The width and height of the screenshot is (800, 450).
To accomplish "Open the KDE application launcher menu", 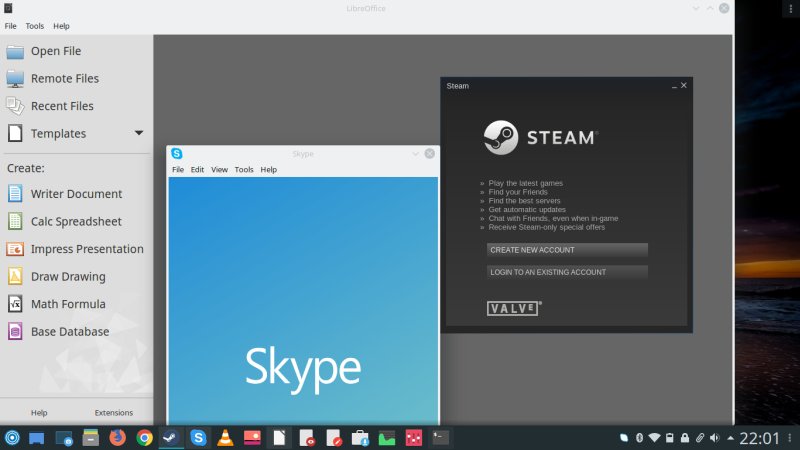I will coord(12,437).
